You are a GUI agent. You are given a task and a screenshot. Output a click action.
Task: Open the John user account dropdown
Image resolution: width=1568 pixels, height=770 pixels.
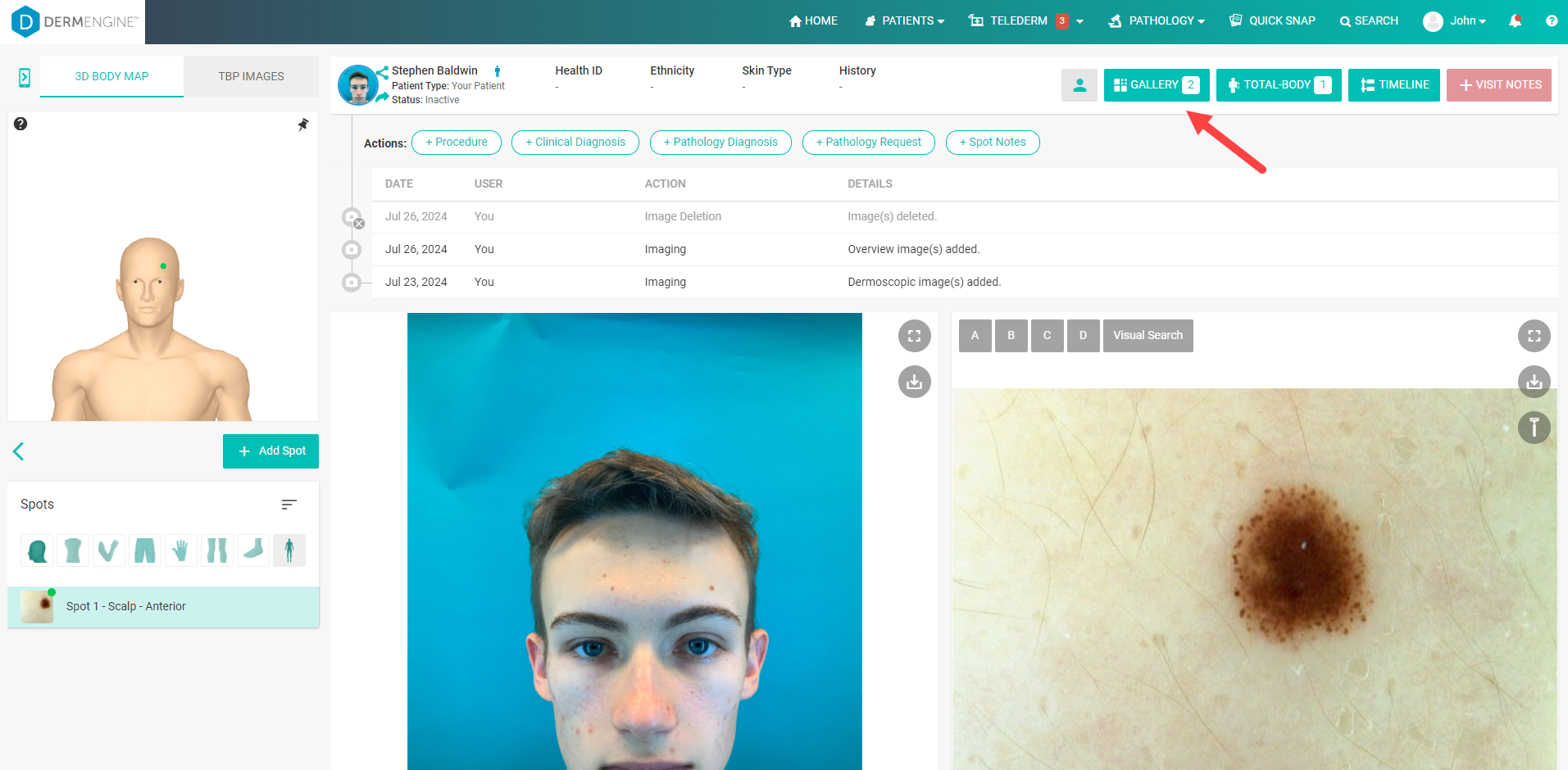click(1455, 21)
